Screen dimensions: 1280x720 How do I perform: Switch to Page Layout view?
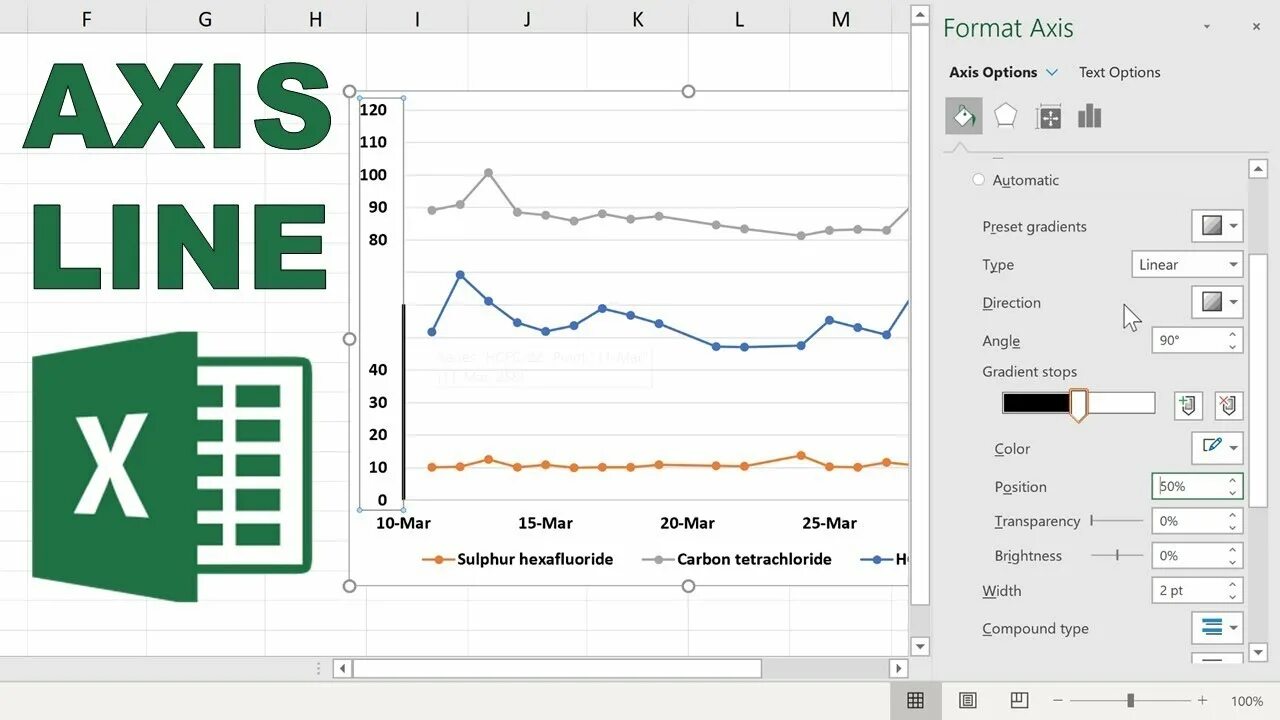pyautogui.click(x=967, y=701)
